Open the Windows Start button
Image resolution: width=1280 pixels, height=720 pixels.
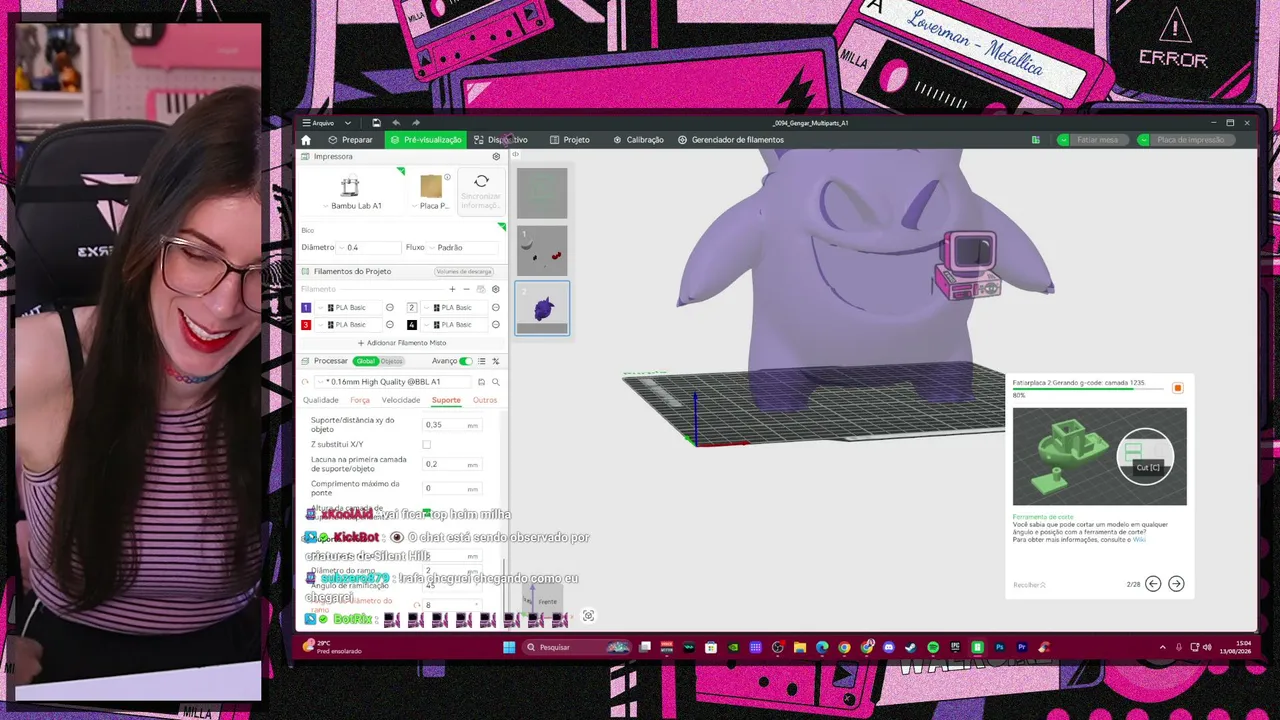click(x=509, y=647)
